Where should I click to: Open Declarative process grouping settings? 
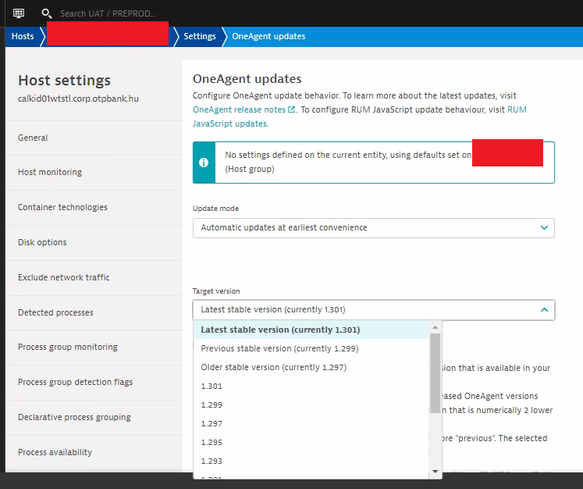click(94, 417)
